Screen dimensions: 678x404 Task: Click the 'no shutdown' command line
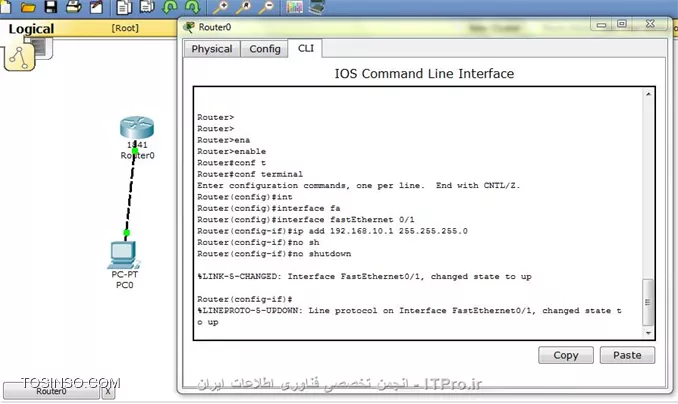pyautogui.click(x=274, y=254)
